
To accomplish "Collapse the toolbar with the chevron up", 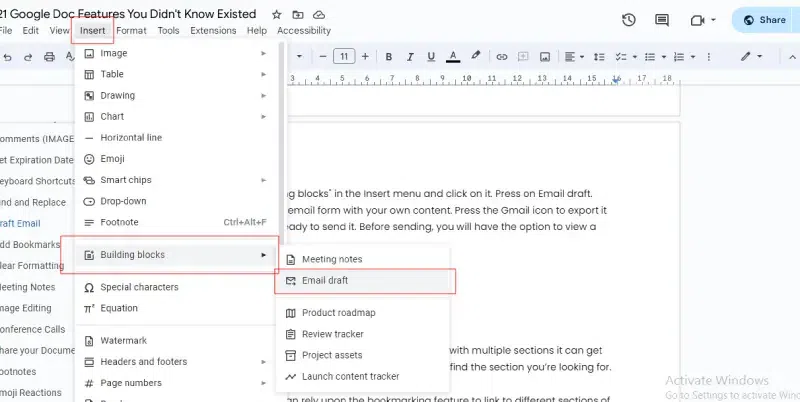I will (792, 57).
